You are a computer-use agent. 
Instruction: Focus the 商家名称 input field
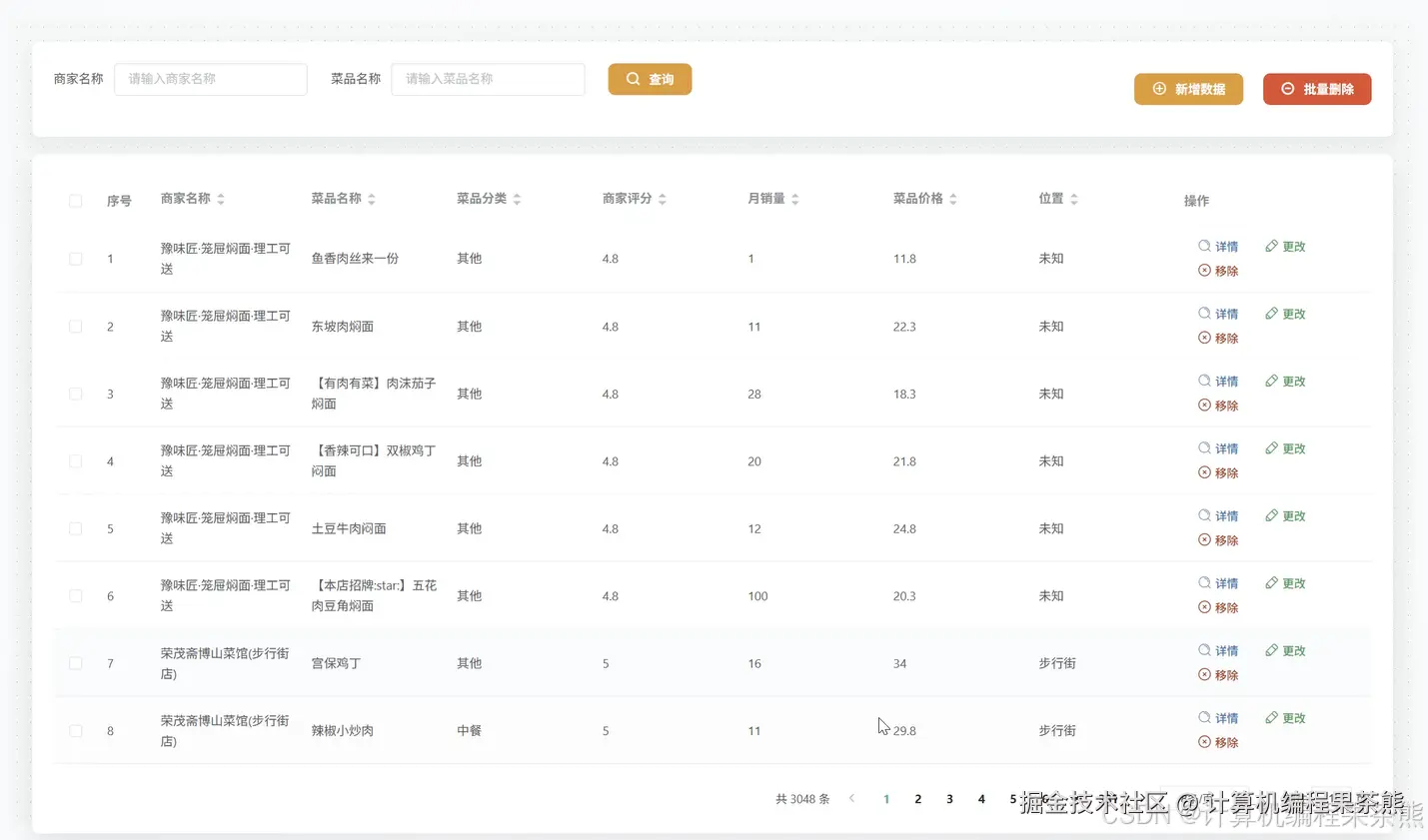[211, 79]
